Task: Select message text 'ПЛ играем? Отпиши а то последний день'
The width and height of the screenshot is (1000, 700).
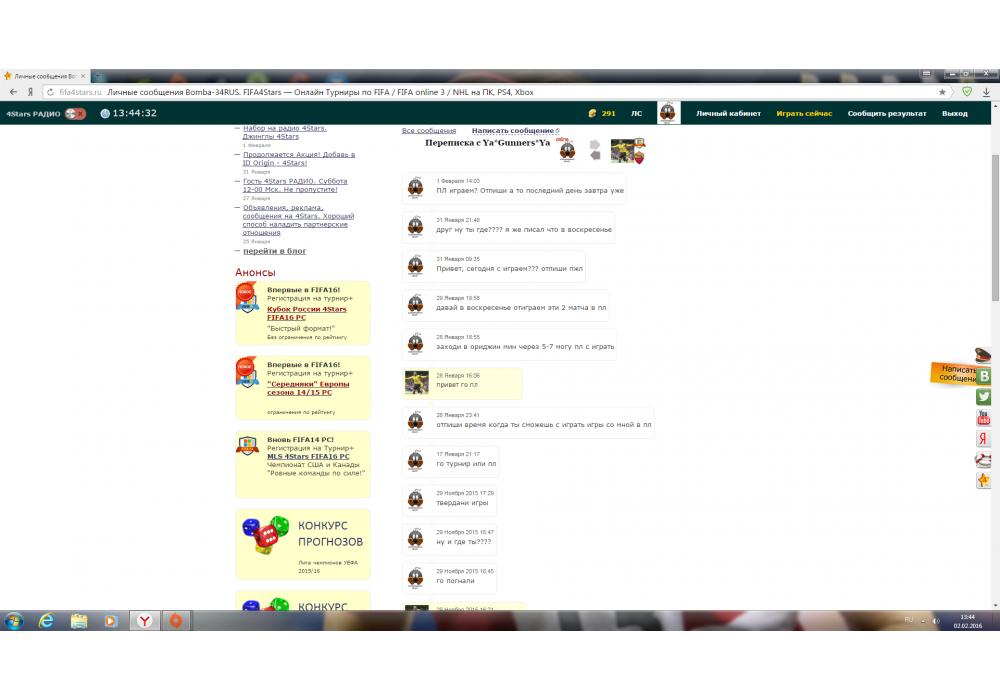Action: tap(530, 191)
